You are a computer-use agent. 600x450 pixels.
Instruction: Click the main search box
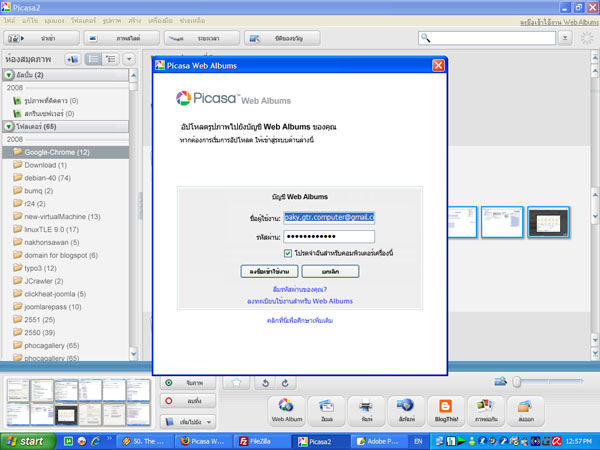pos(487,38)
